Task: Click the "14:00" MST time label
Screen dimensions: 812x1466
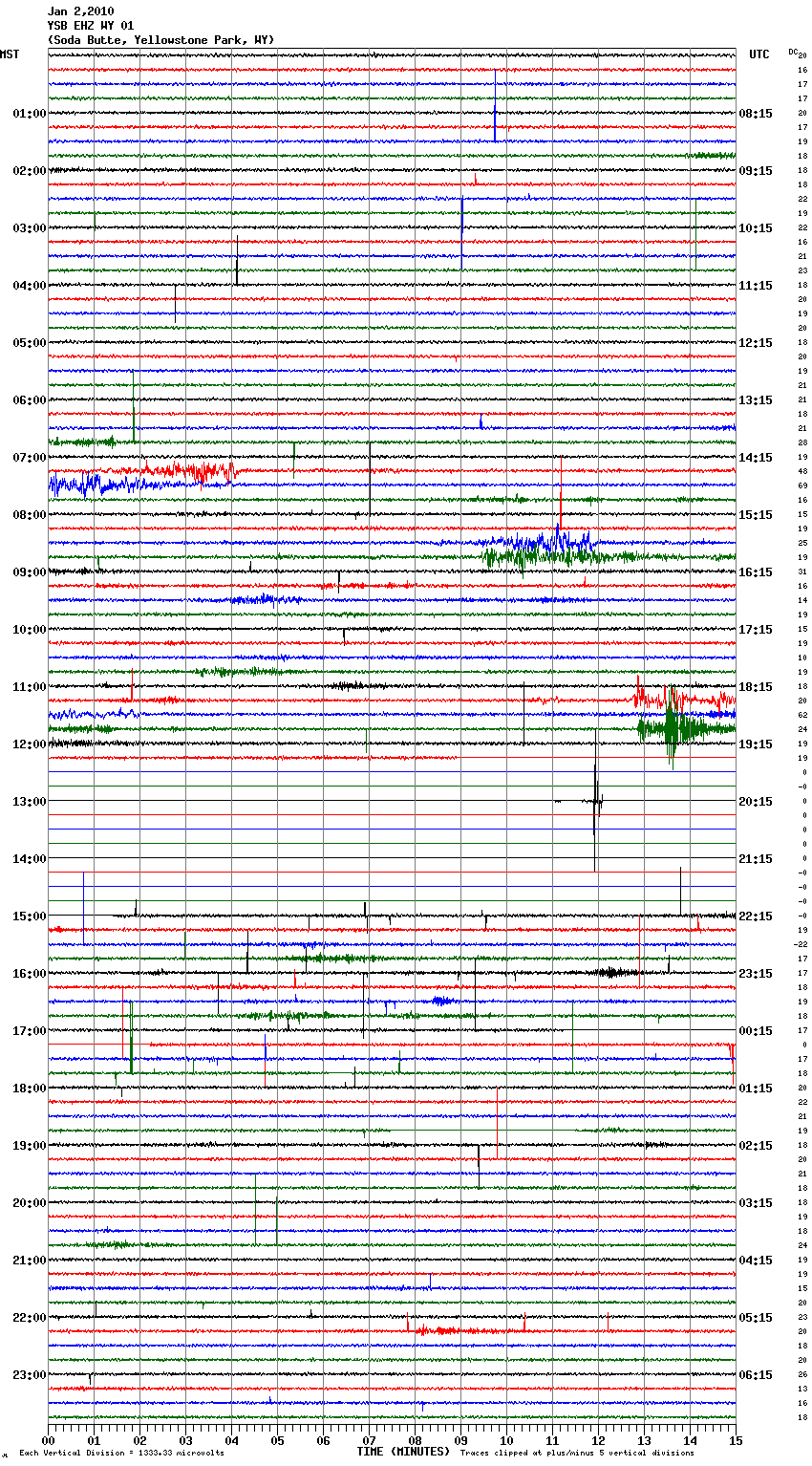Action: point(30,859)
